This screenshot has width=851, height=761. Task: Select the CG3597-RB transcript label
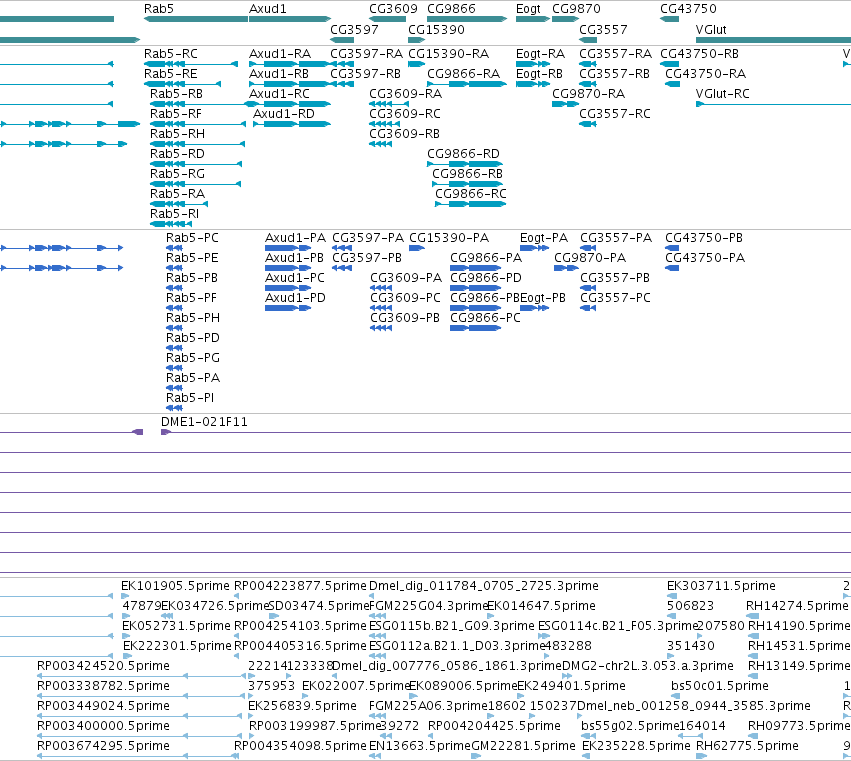click(x=365, y=74)
